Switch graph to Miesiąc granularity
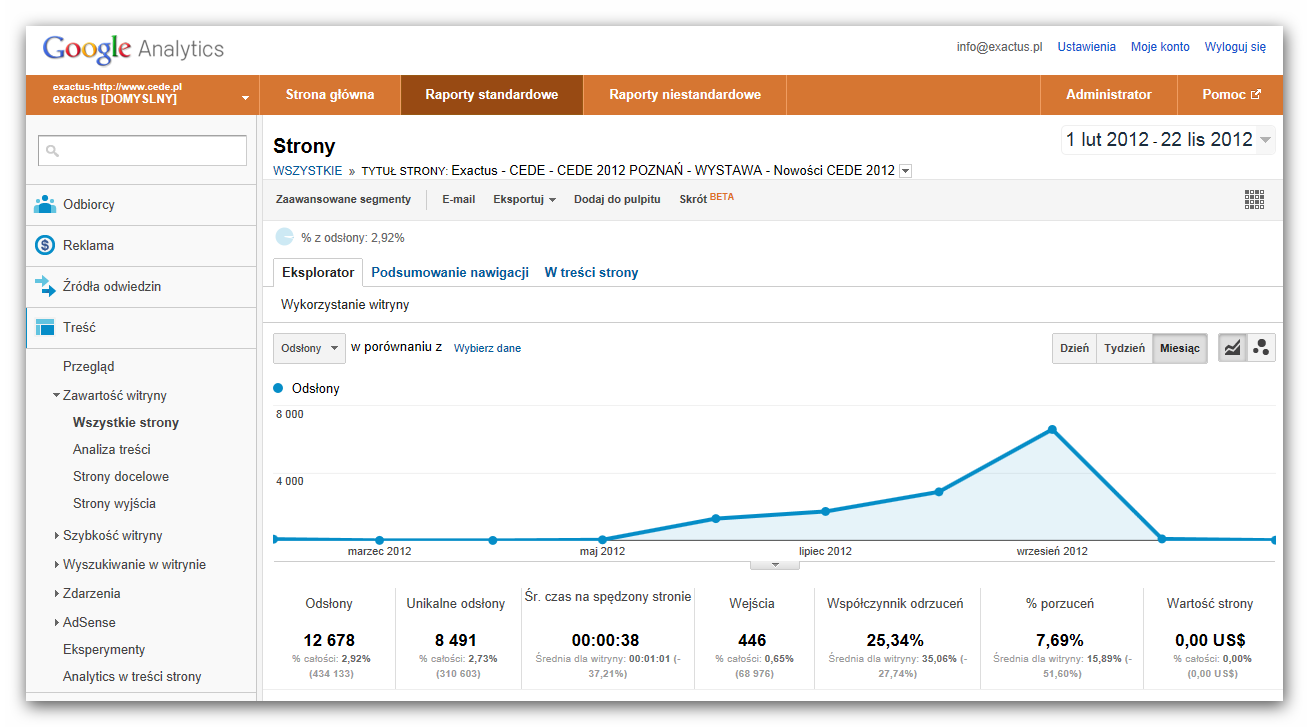 coord(1180,348)
